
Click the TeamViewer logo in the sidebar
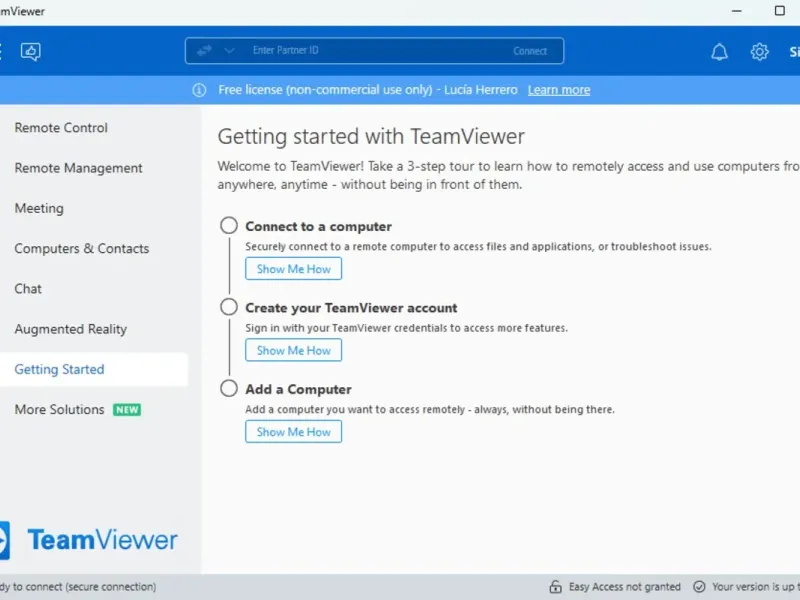pyautogui.click(x=89, y=540)
